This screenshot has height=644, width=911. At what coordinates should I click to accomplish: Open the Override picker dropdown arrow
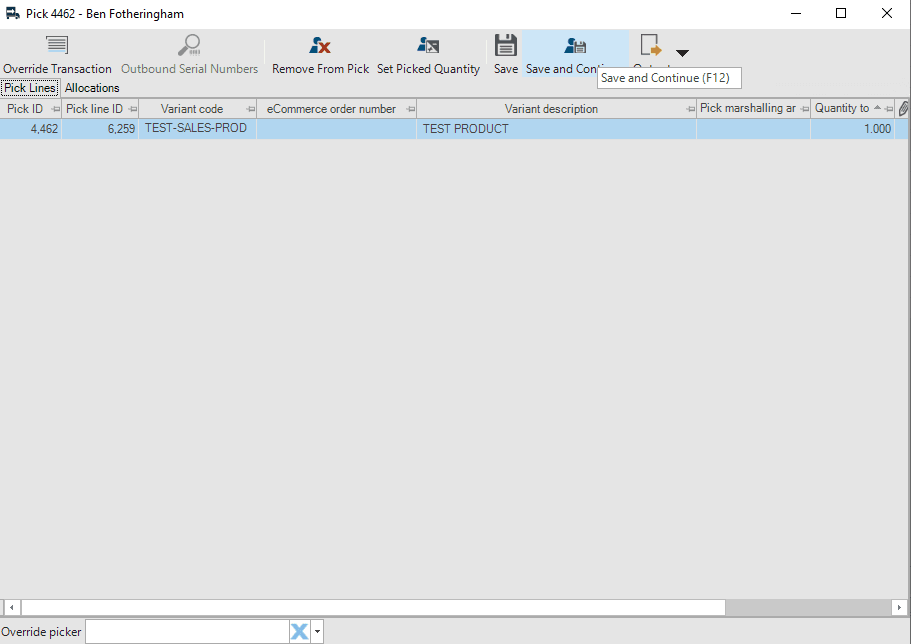(317, 631)
